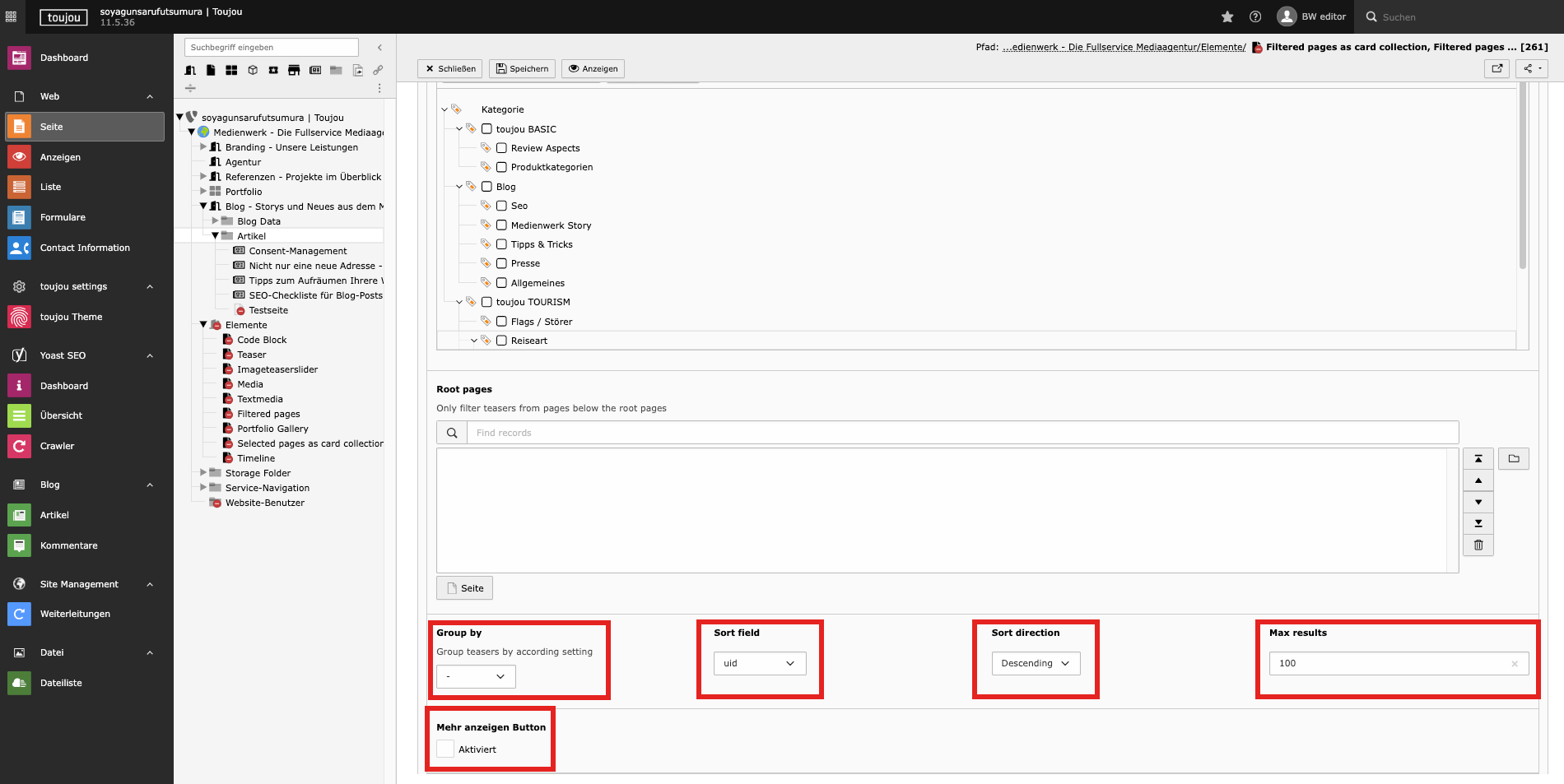The image size is (1564, 784).
Task: Check the Medienwerk Story category checkbox
Action: [501, 225]
